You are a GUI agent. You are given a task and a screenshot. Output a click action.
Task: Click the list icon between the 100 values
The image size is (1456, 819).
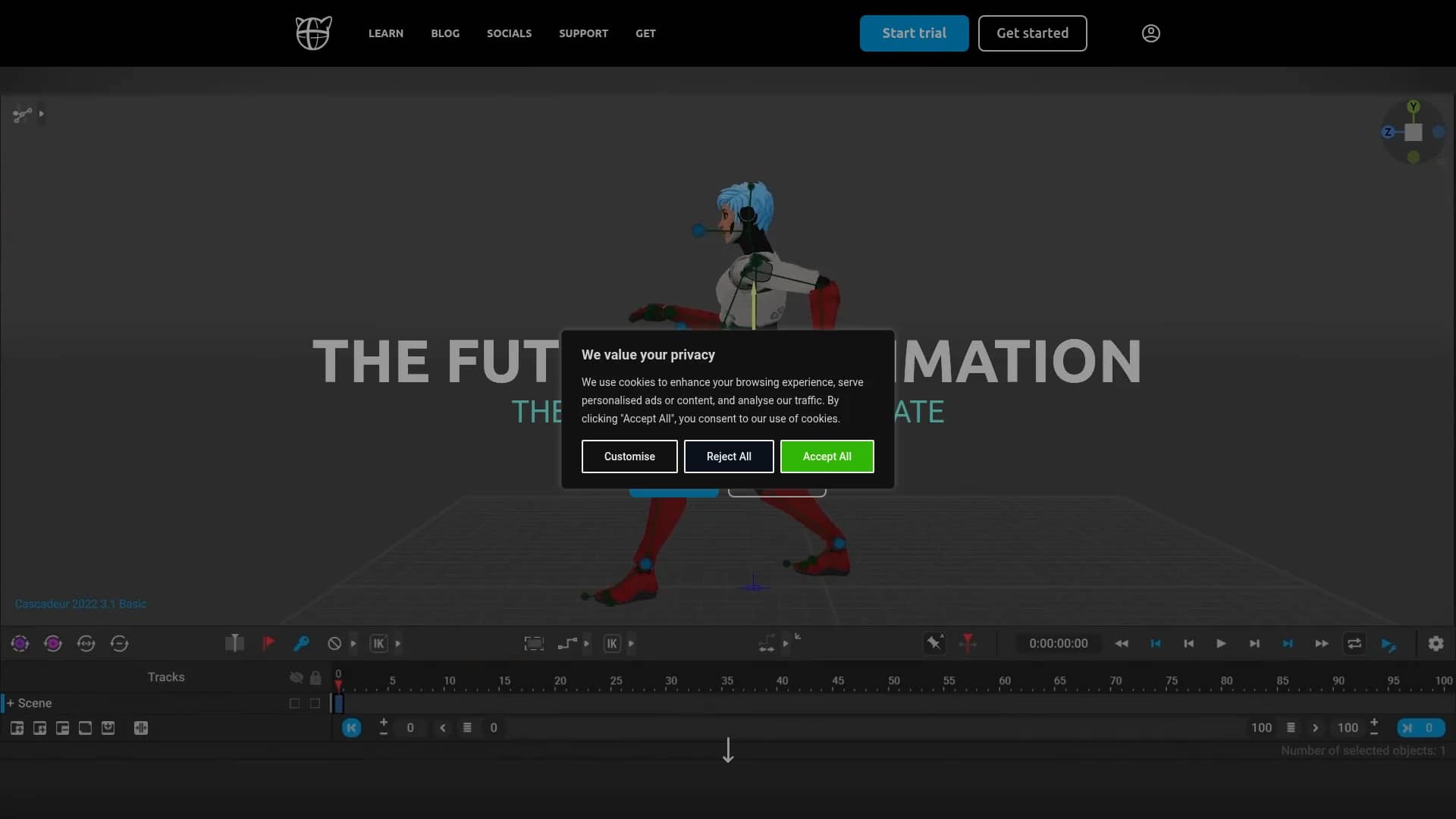pos(1291,728)
